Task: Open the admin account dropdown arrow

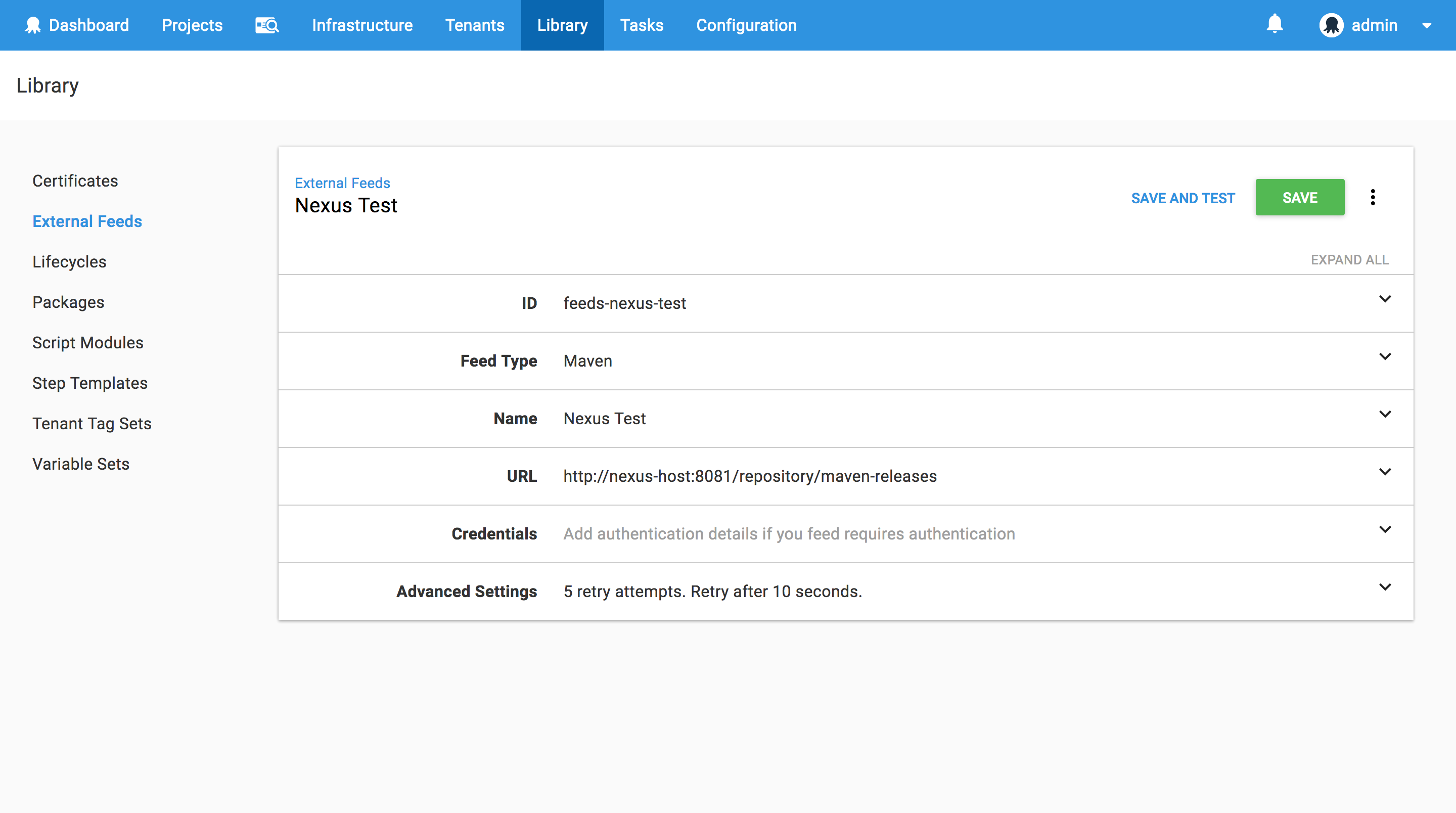Action: (x=1428, y=26)
